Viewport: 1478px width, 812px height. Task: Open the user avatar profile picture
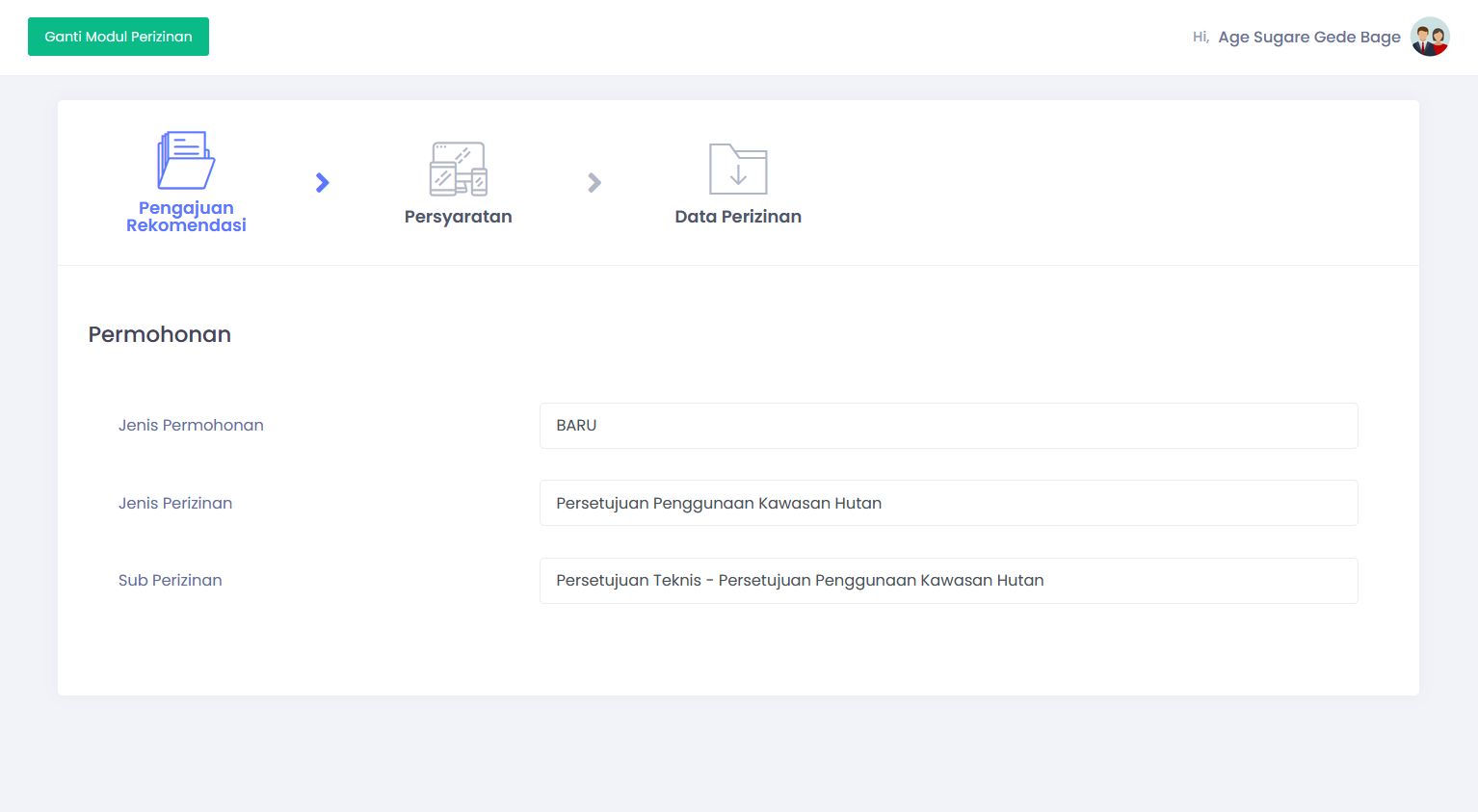1430,37
